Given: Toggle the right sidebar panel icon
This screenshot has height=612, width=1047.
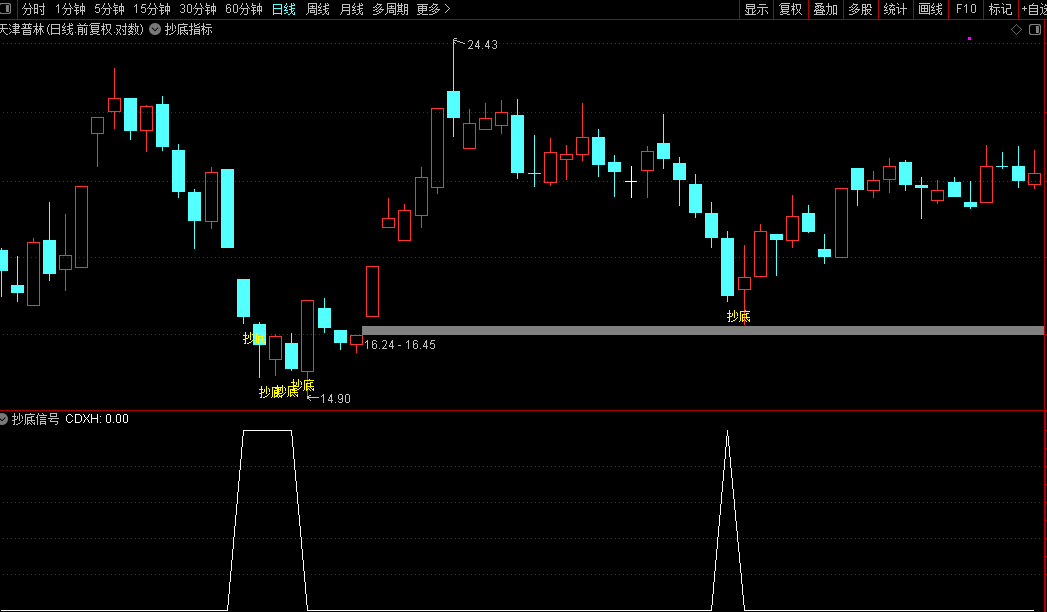Looking at the screenshot, I should coord(1035,29).
